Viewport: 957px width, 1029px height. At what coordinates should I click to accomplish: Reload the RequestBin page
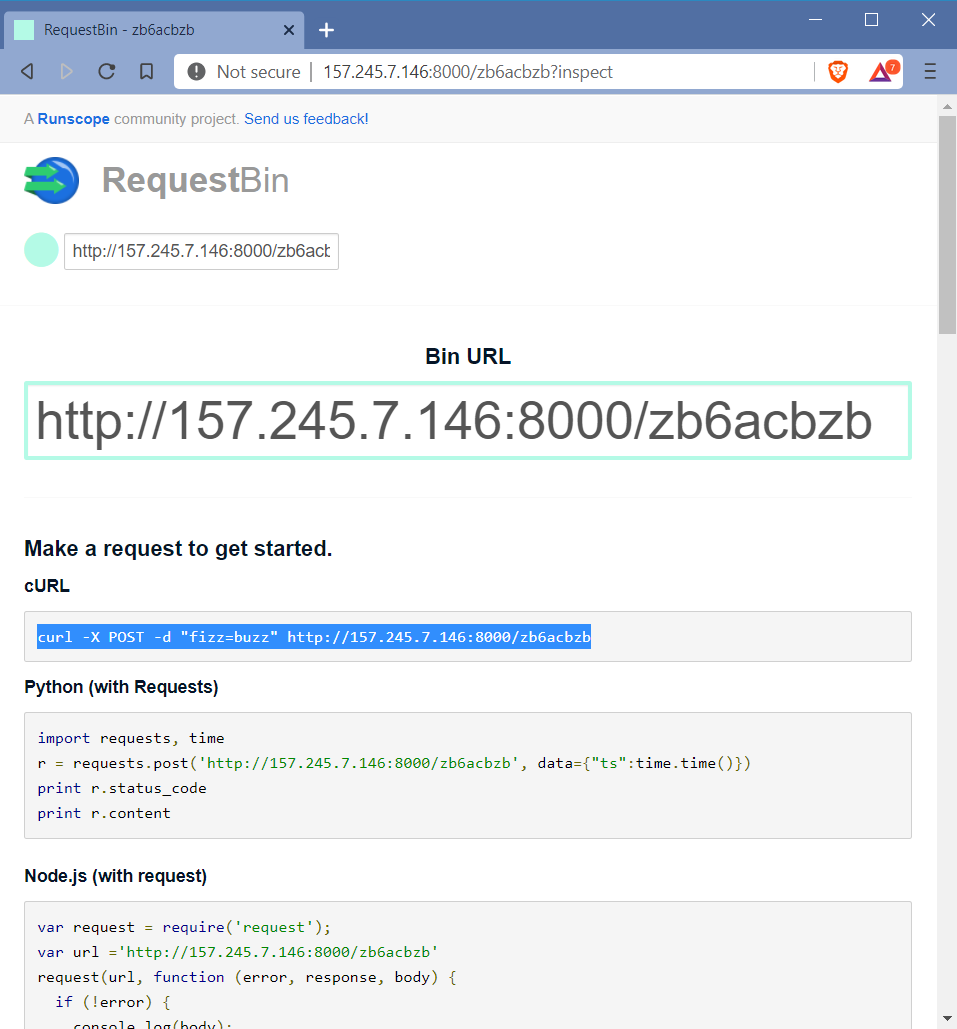(x=106, y=71)
